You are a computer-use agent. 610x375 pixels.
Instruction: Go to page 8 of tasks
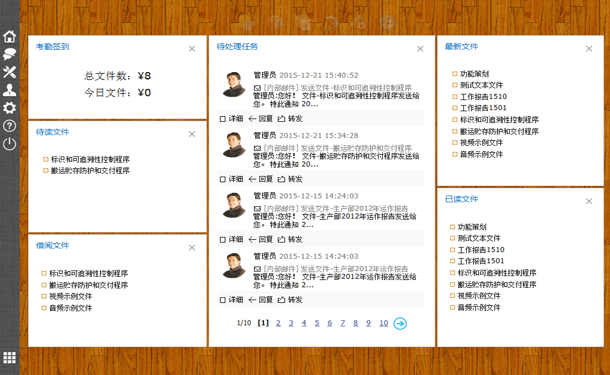pos(356,323)
